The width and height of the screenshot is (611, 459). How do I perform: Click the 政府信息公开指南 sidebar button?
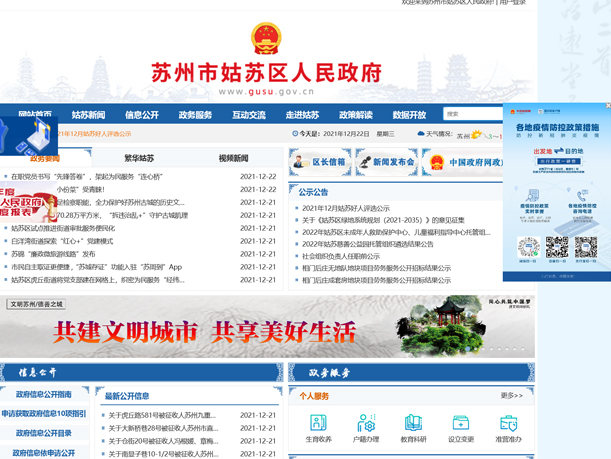[44, 394]
